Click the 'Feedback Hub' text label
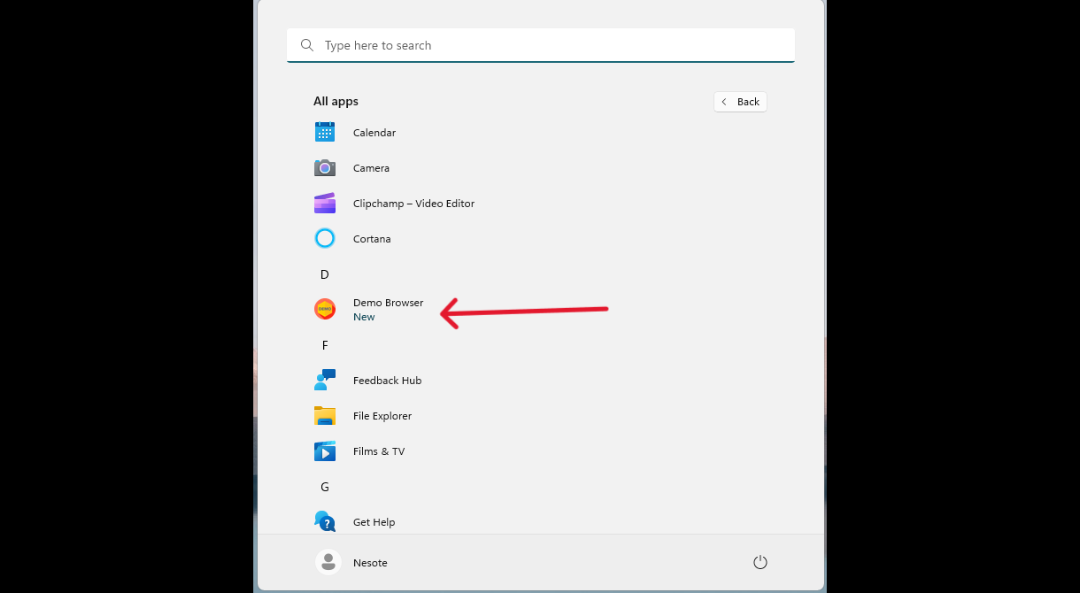1080x593 pixels. 387,380
